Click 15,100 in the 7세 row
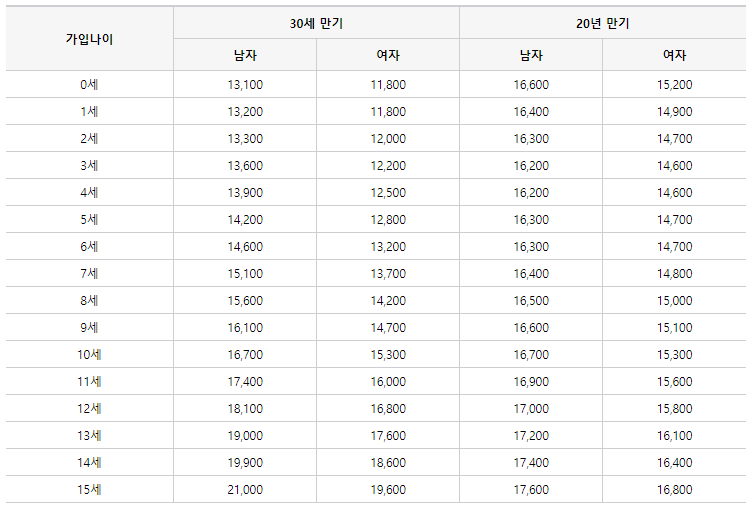 tap(245, 274)
